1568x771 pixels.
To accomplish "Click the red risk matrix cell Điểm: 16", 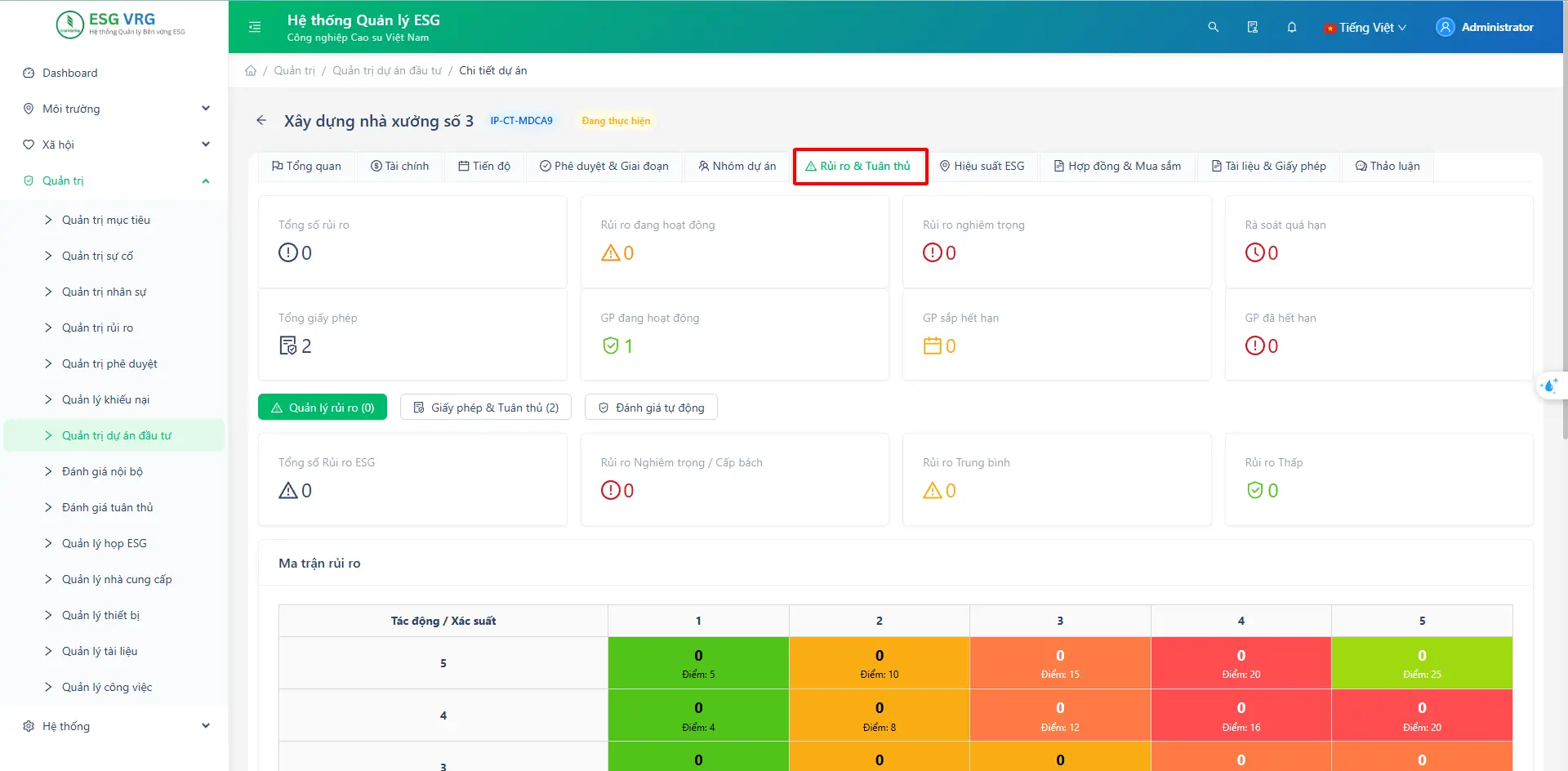I will tap(1241, 715).
